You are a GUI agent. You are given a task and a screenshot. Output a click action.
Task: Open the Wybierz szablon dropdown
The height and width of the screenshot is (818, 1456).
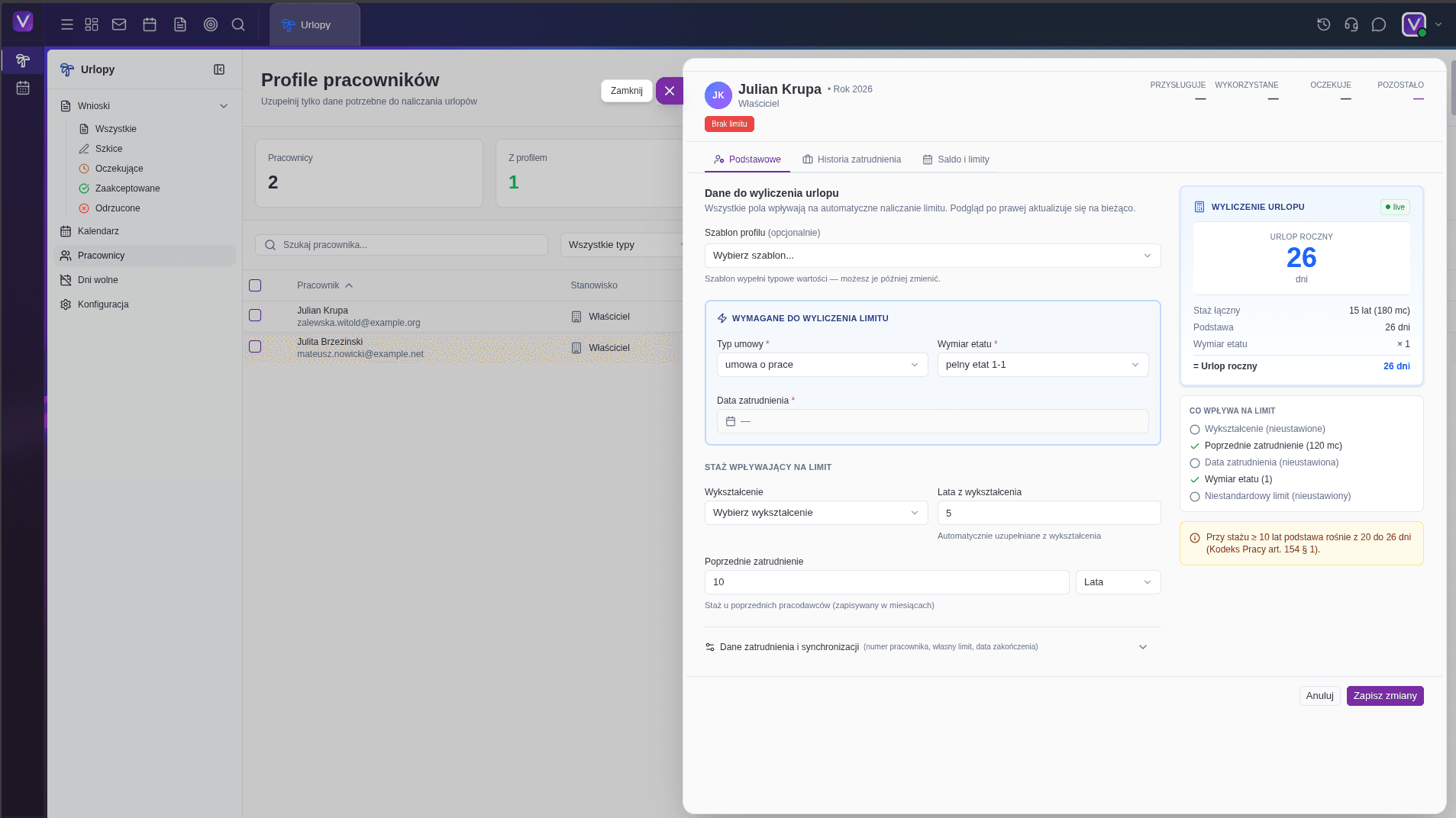click(x=932, y=255)
